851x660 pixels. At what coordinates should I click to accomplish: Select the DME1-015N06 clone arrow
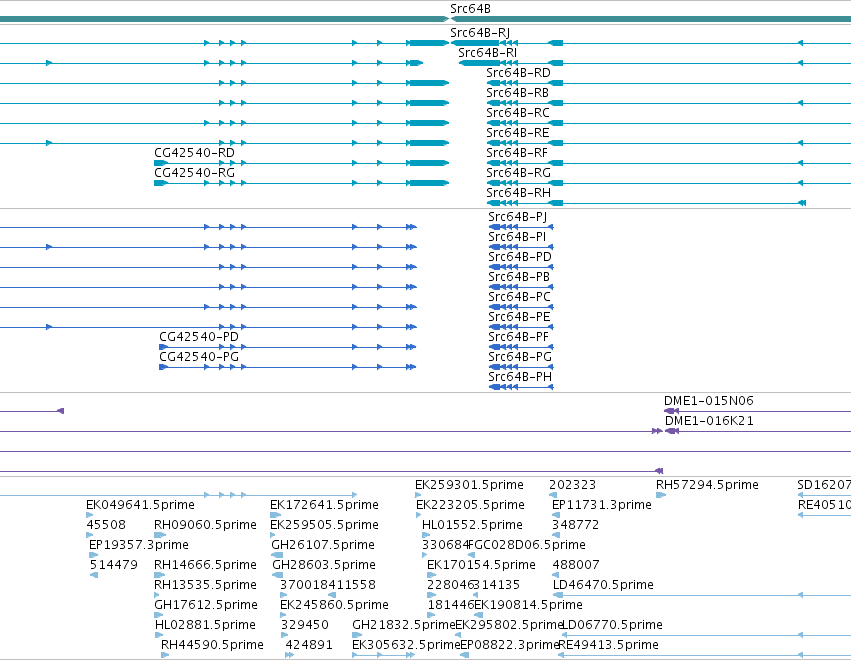(x=671, y=411)
